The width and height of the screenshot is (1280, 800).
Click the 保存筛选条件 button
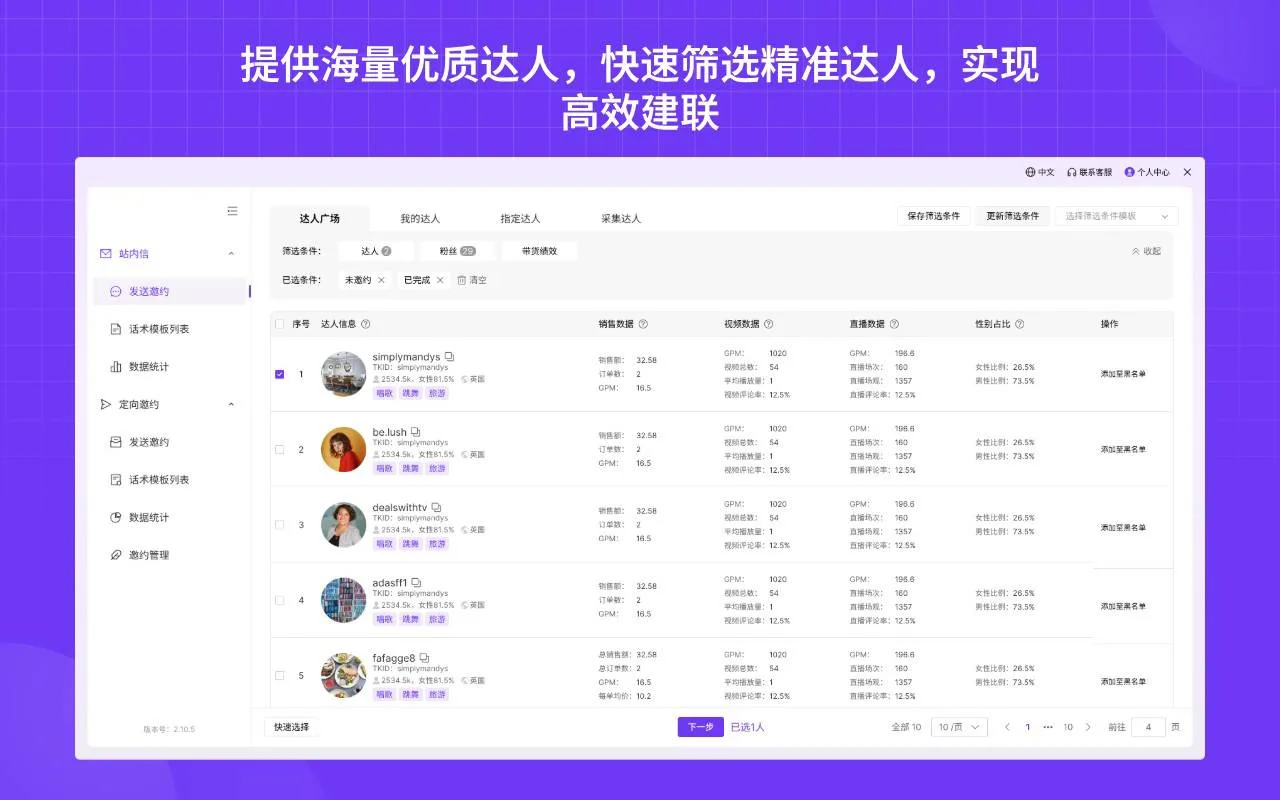(x=934, y=216)
